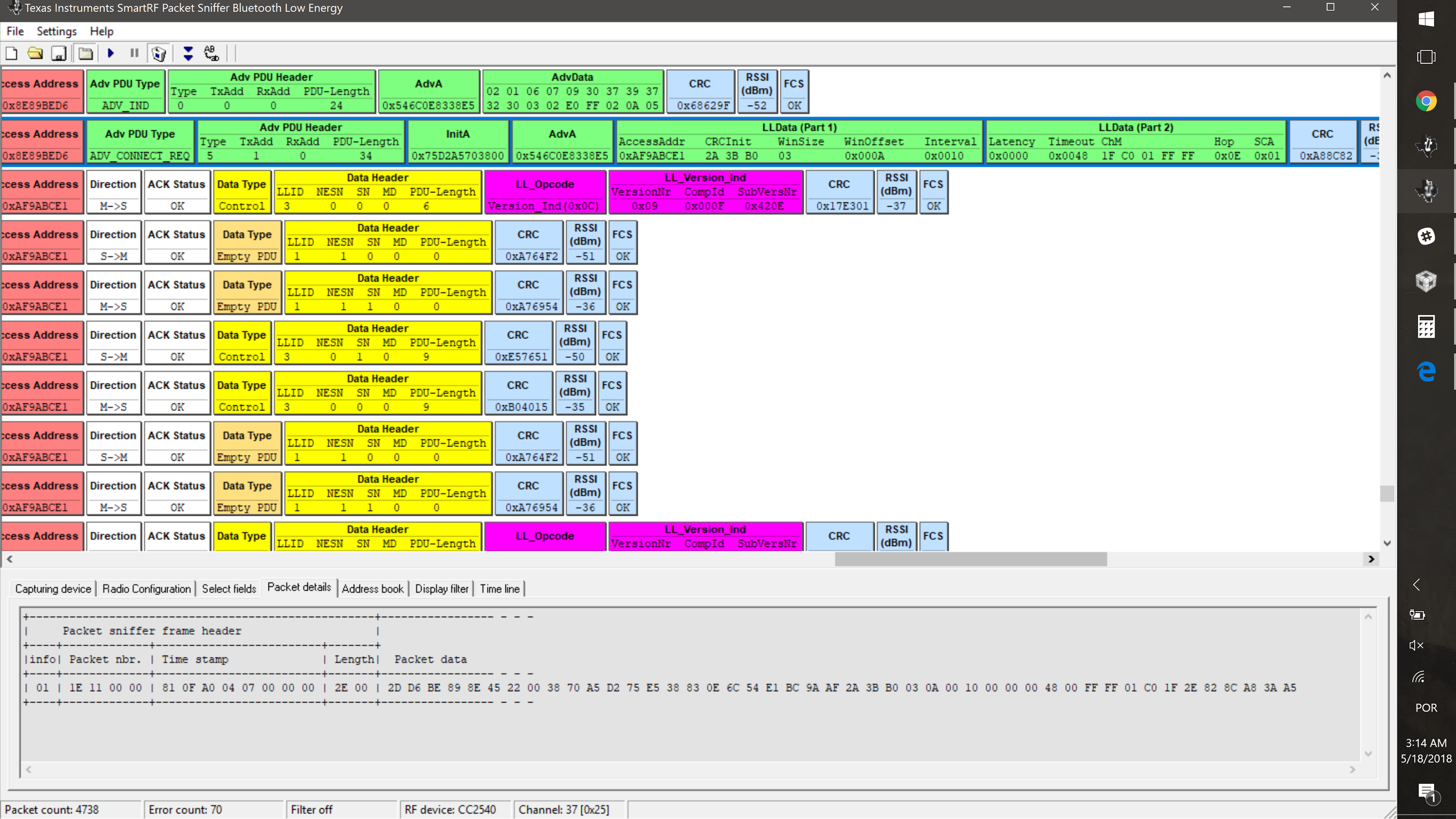Click packet details pane scroll left arrow

28,769
